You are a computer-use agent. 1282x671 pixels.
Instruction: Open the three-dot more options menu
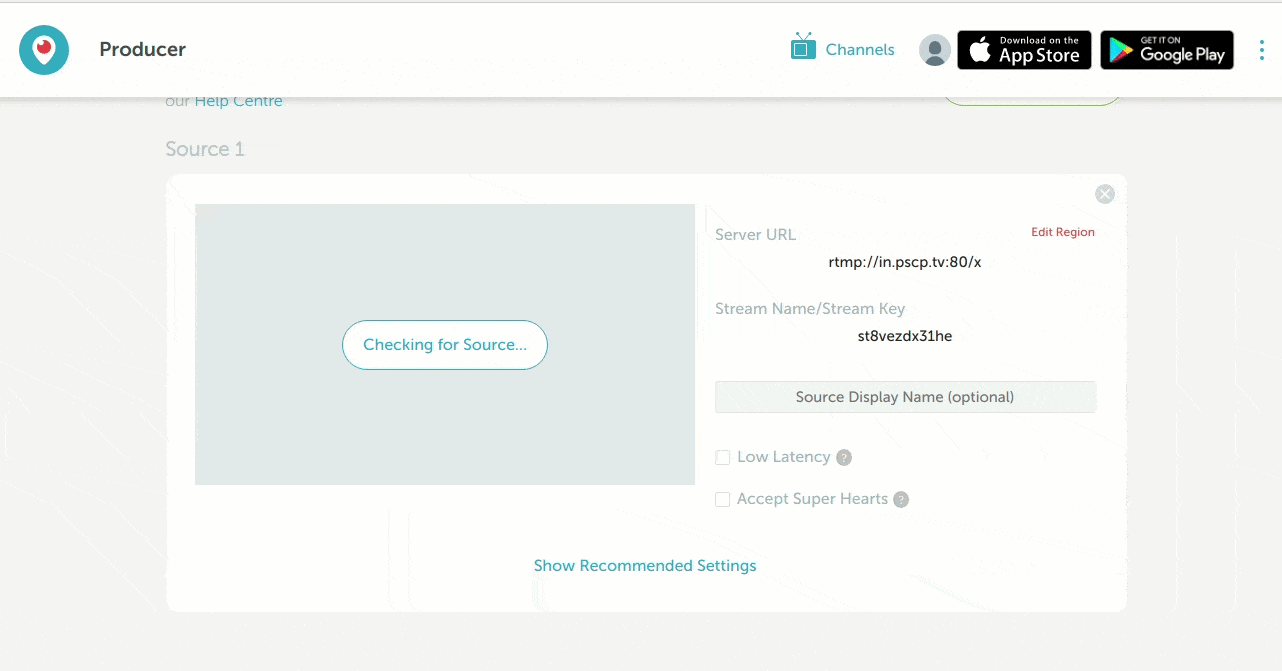coord(1262,50)
